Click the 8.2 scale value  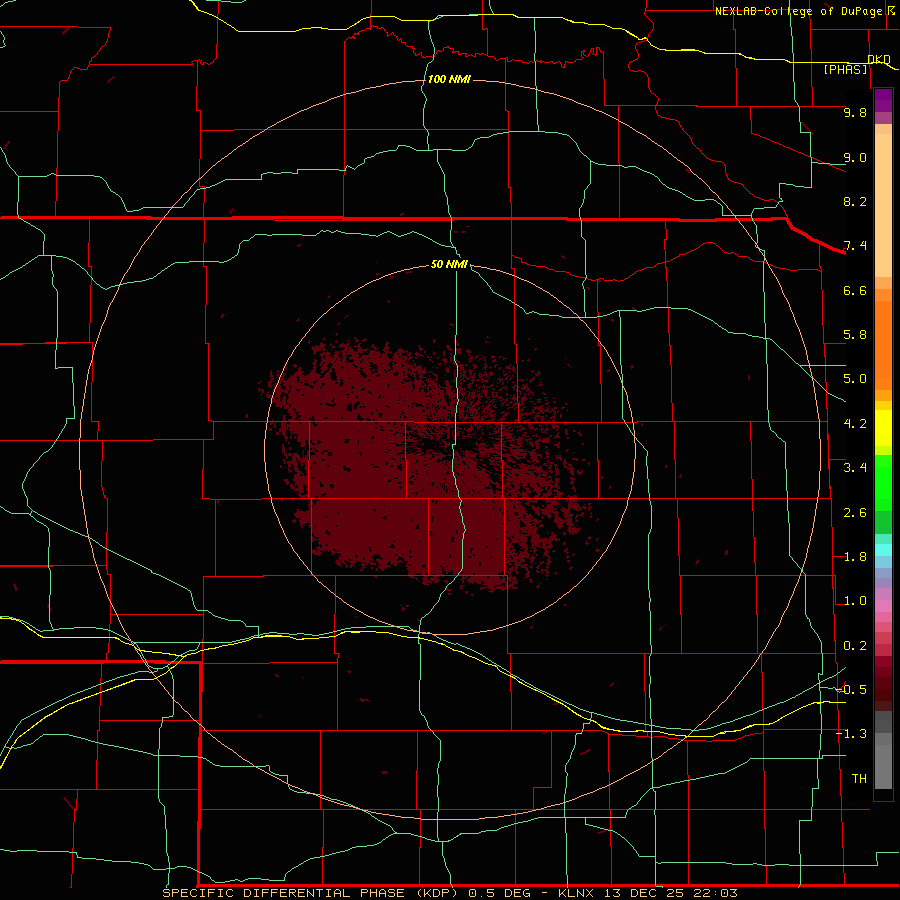click(855, 201)
